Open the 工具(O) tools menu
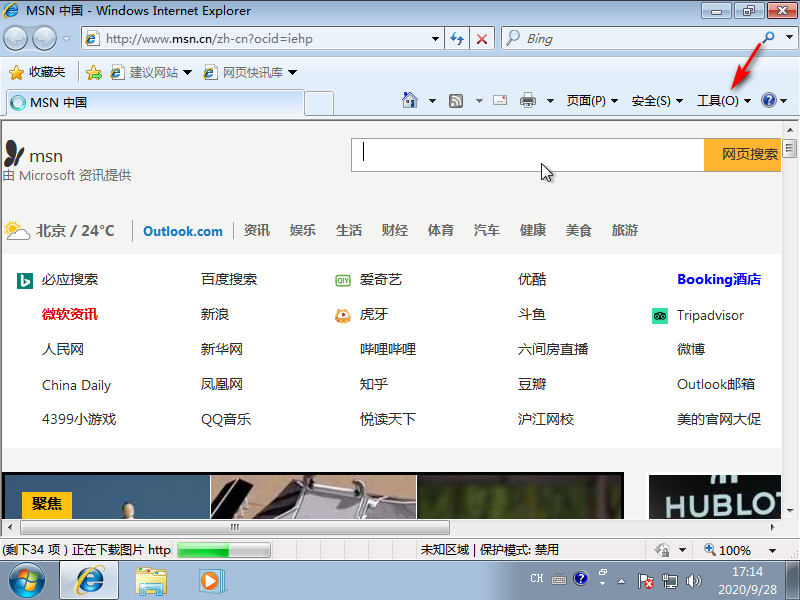This screenshot has width=800, height=600. tap(719, 100)
